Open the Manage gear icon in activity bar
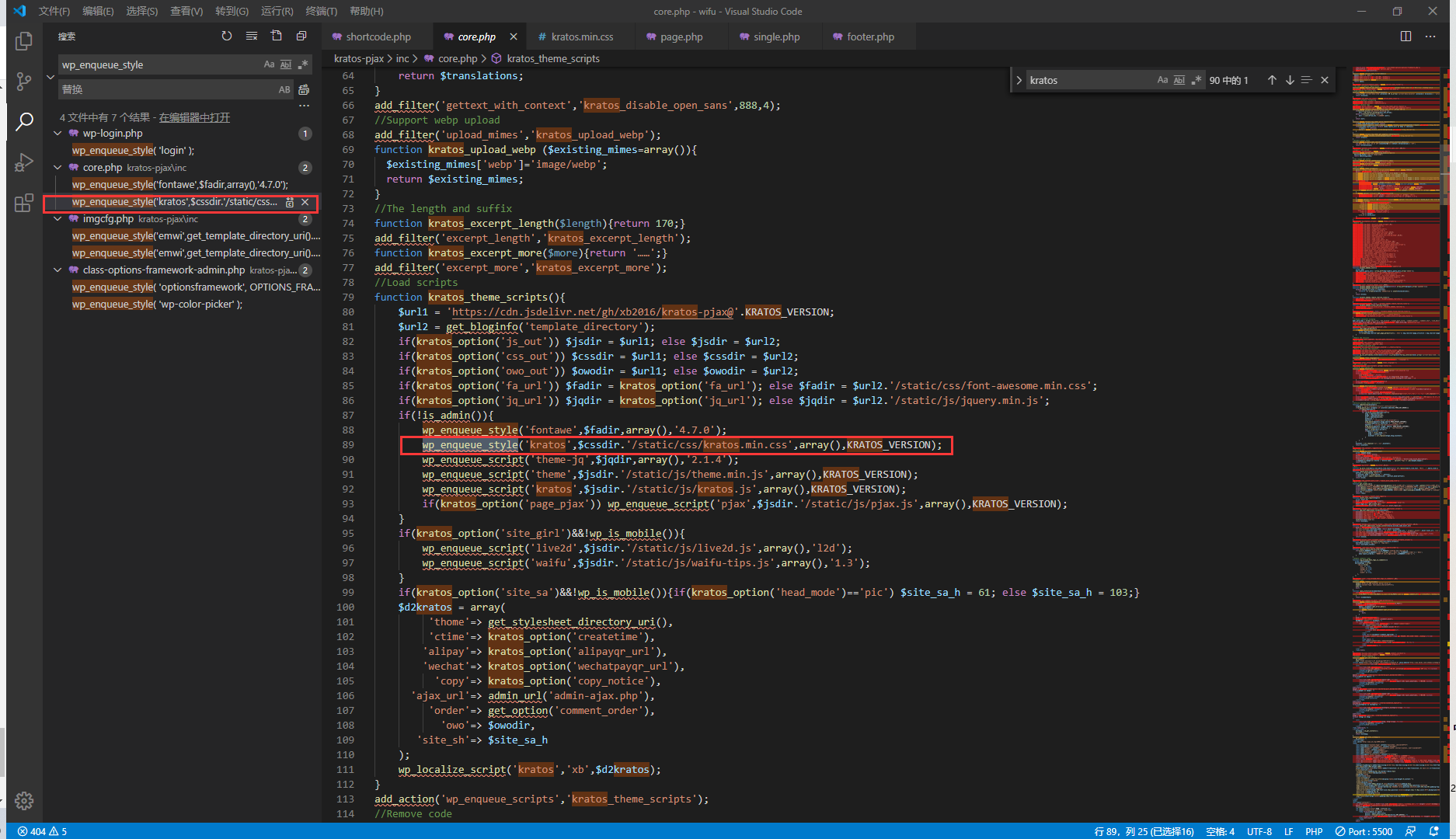This screenshot has height=839, width=1456. point(24,801)
